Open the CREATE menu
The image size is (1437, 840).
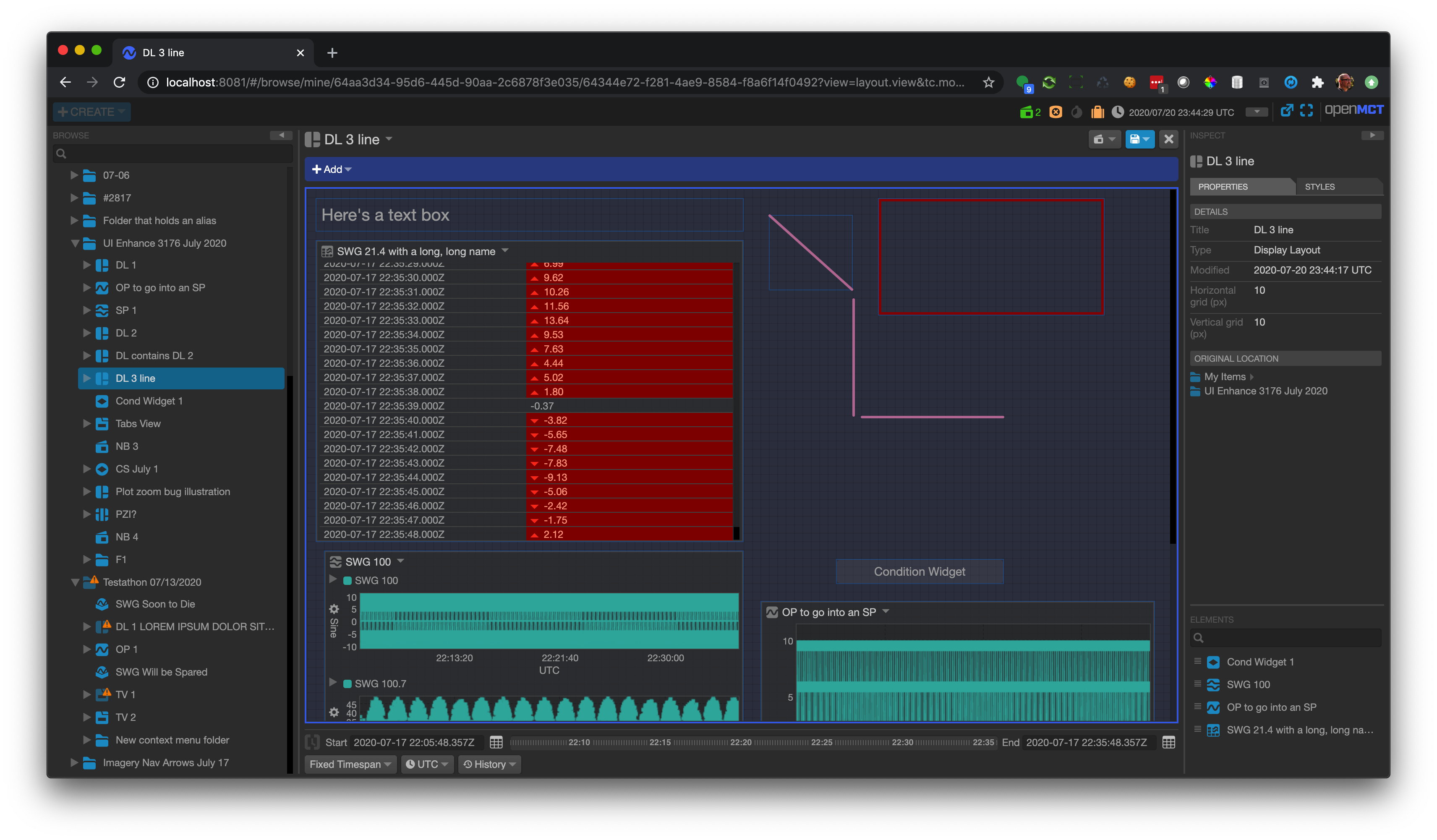tap(91, 111)
